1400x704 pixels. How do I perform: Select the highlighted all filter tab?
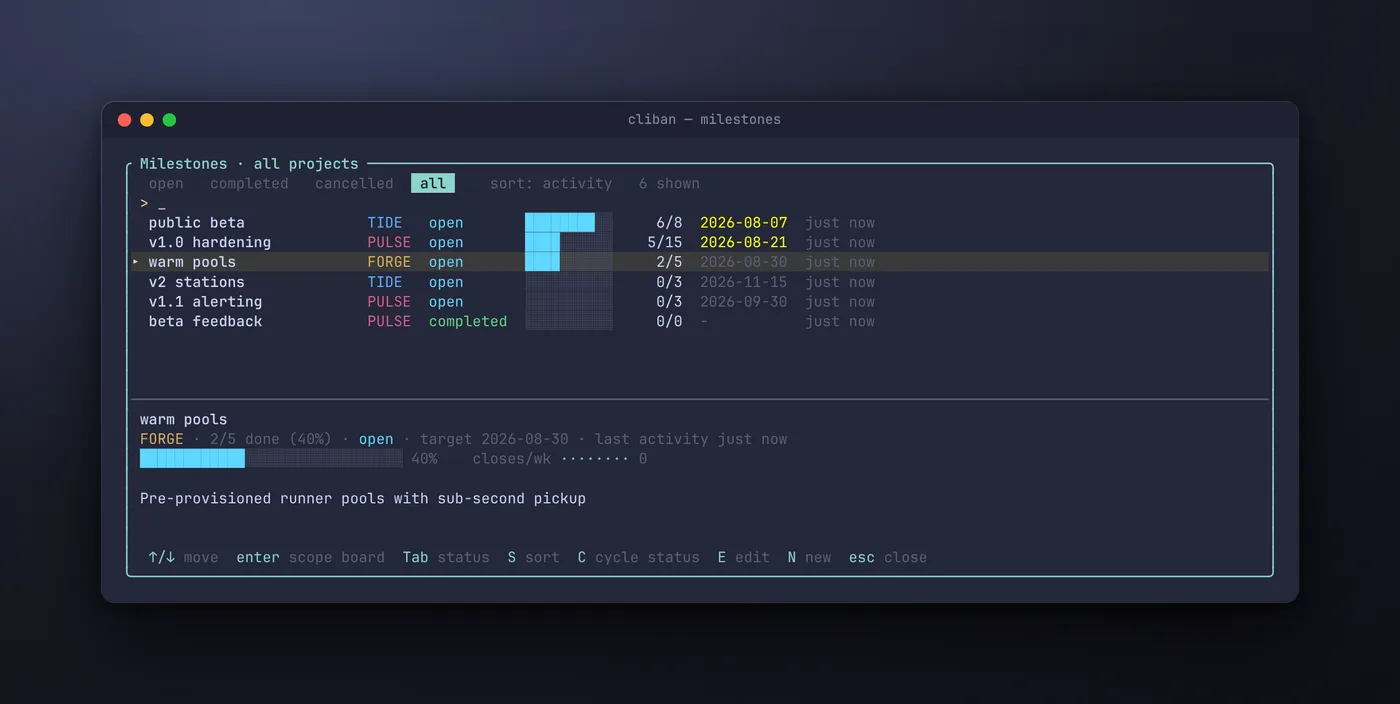[x=433, y=184]
